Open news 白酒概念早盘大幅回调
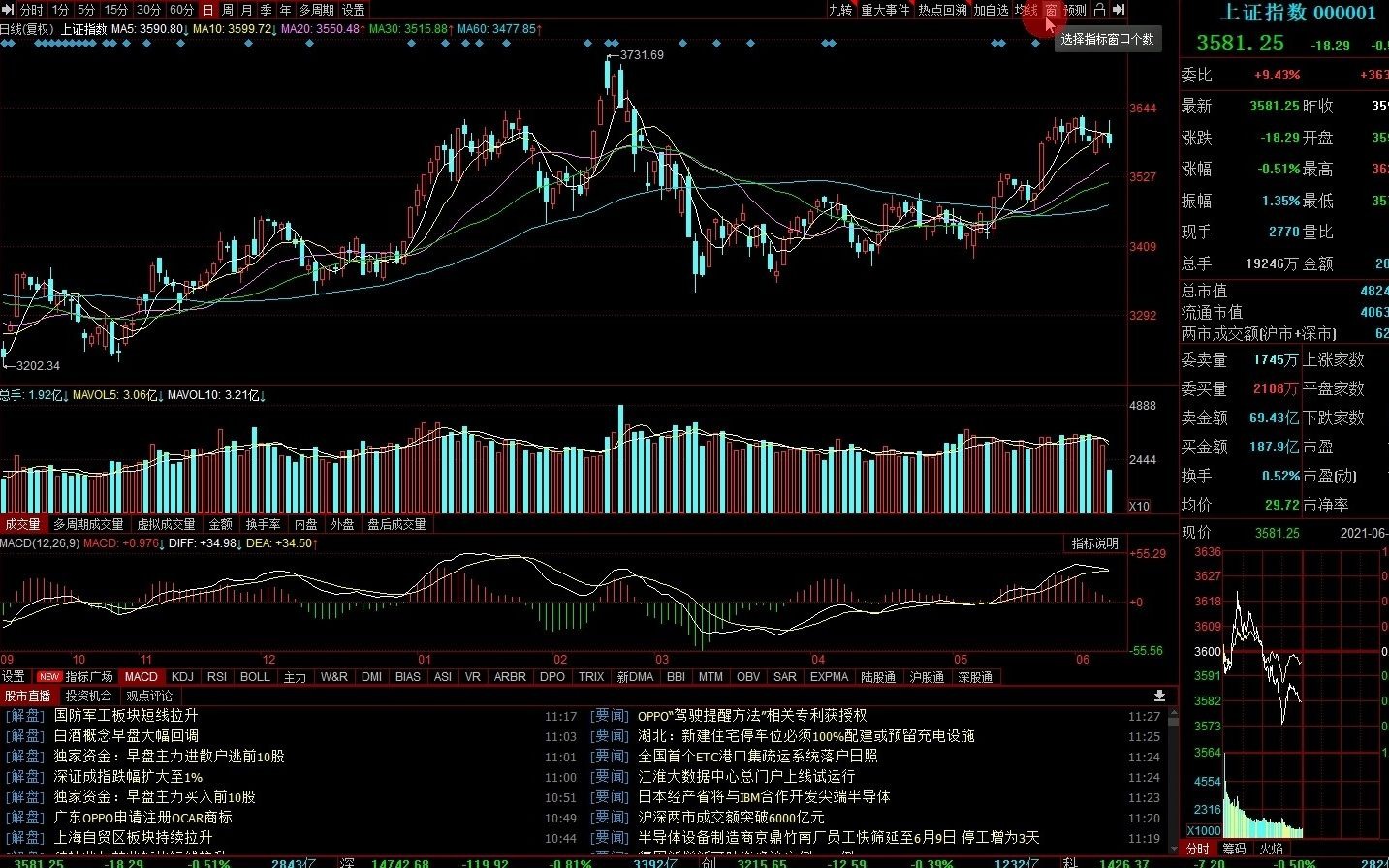 point(126,735)
